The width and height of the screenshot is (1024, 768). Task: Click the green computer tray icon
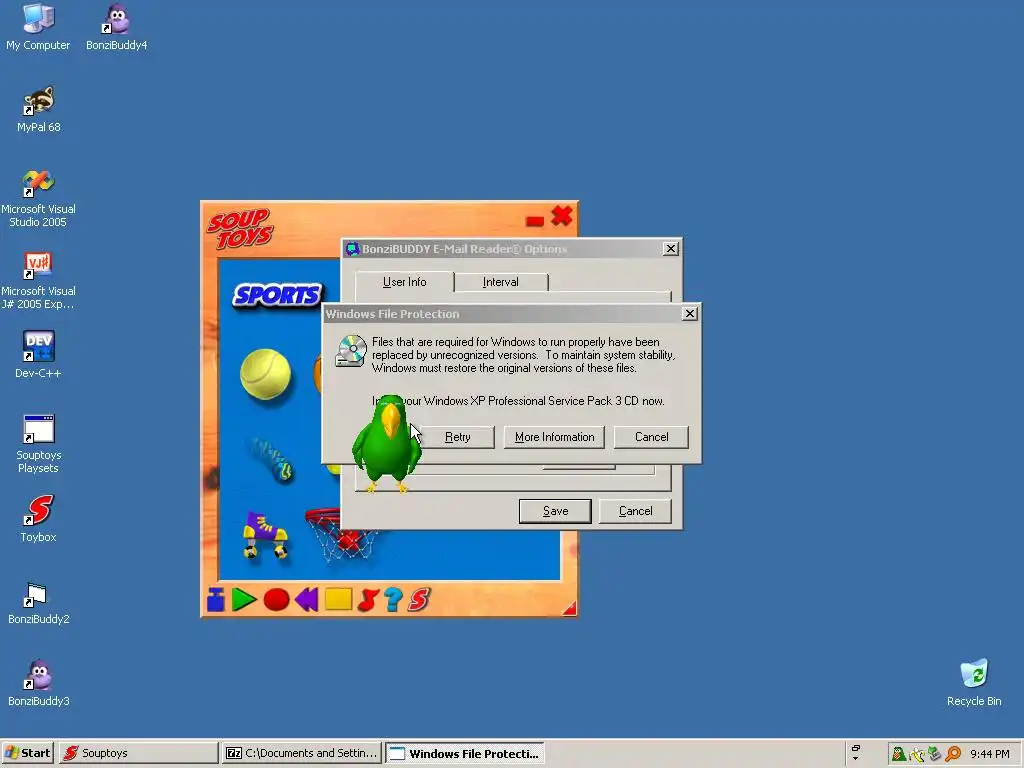(x=935, y=754)
